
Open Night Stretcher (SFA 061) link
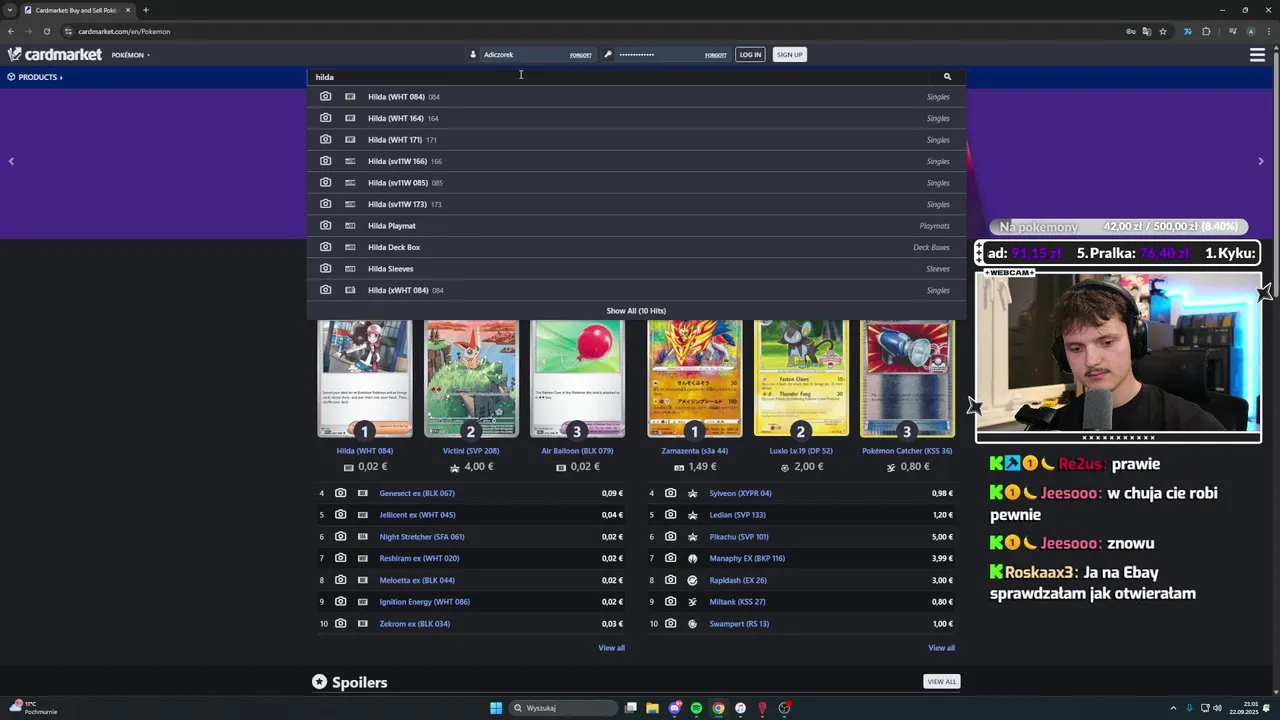coord(422,537)
